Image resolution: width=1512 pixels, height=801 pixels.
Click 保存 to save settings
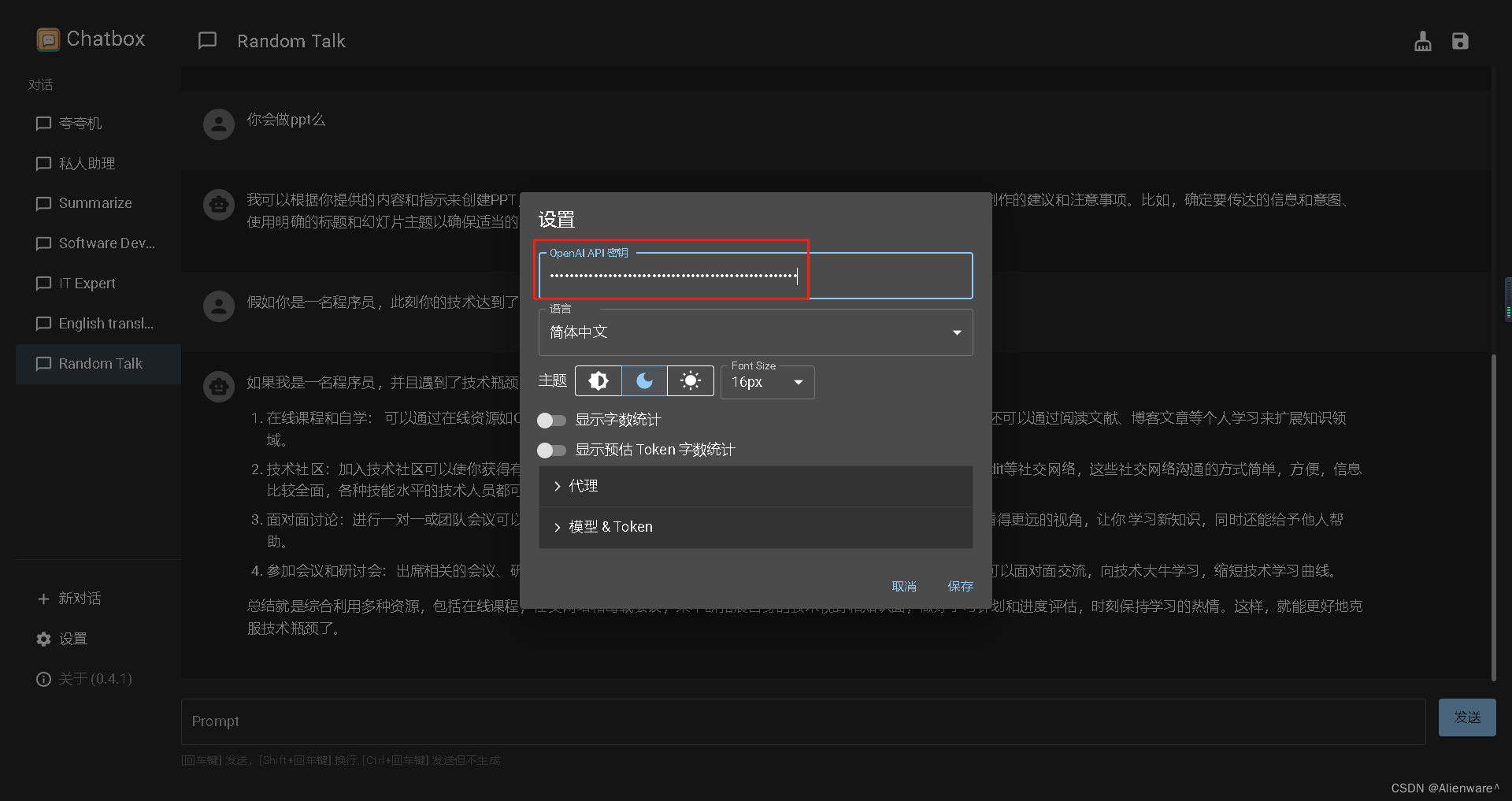960,586
